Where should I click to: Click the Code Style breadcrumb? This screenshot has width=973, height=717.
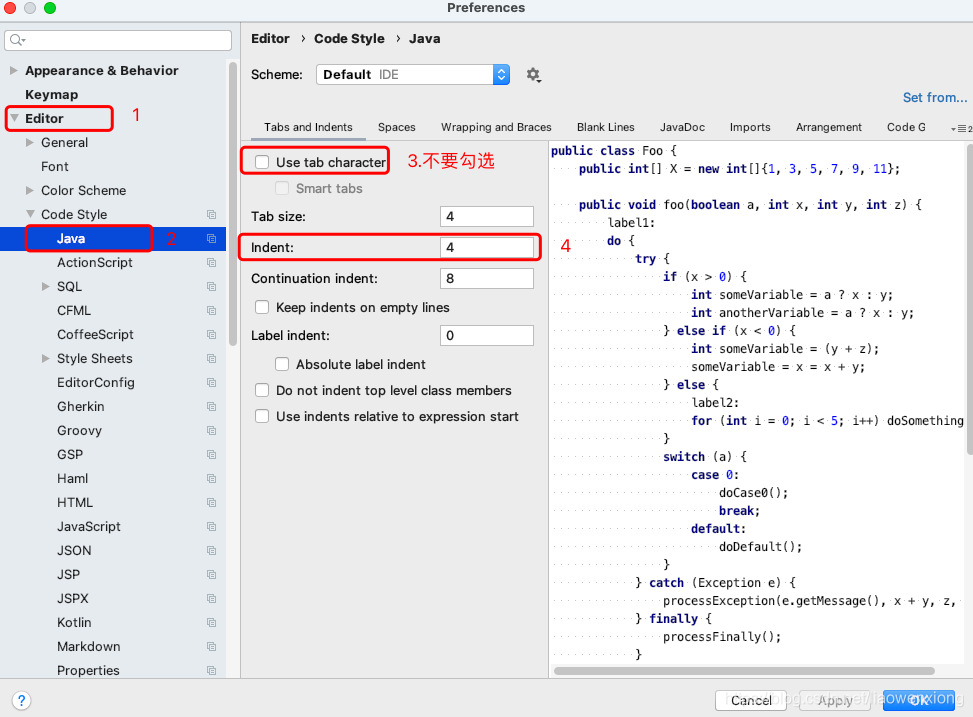pyautogui.click(x=349, y=38)
